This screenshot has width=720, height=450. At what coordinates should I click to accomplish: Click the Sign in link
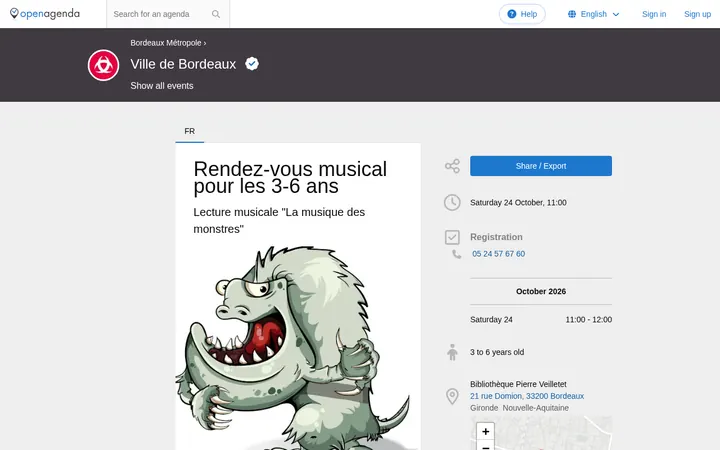click(654, 14)
